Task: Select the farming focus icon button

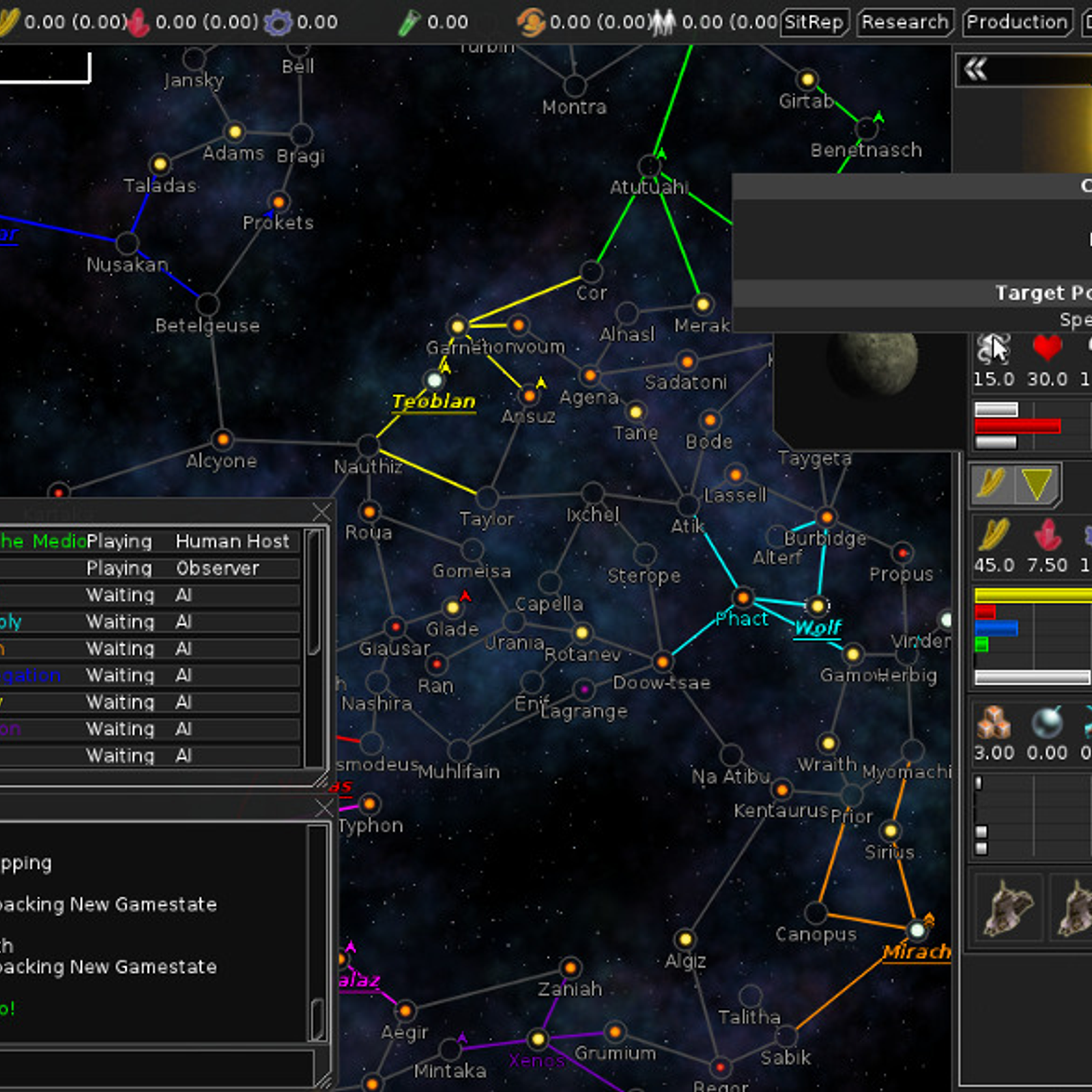Action: tap(992, 485)
